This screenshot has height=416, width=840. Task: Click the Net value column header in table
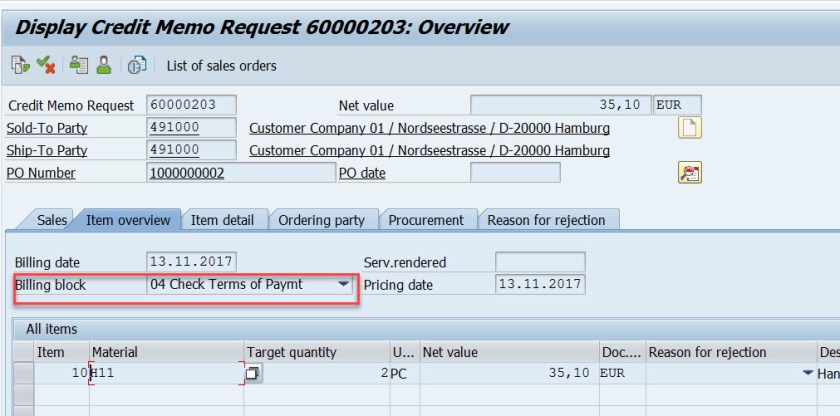(x=509, y=352)
